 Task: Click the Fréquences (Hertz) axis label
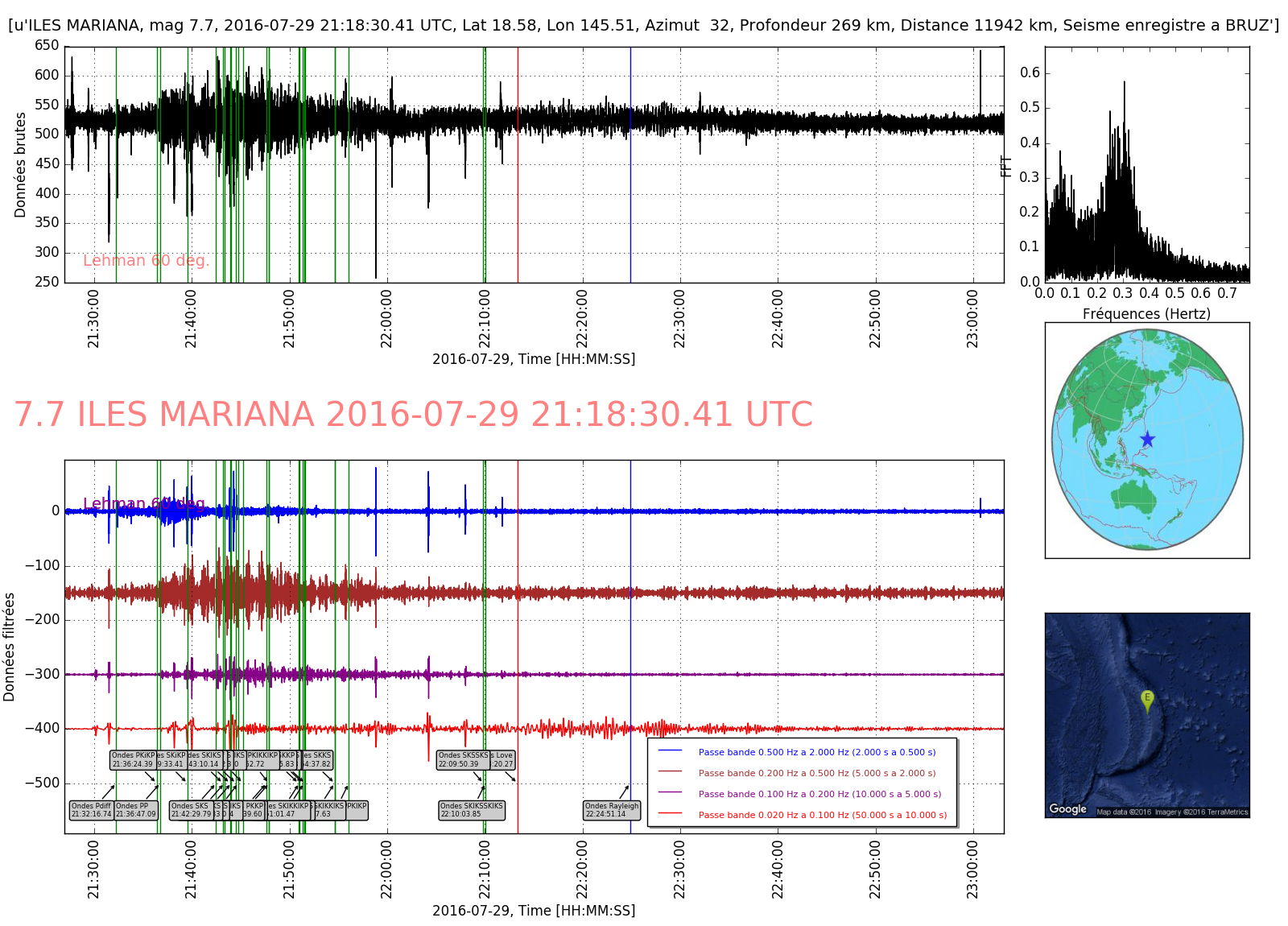click(1146, 314)
